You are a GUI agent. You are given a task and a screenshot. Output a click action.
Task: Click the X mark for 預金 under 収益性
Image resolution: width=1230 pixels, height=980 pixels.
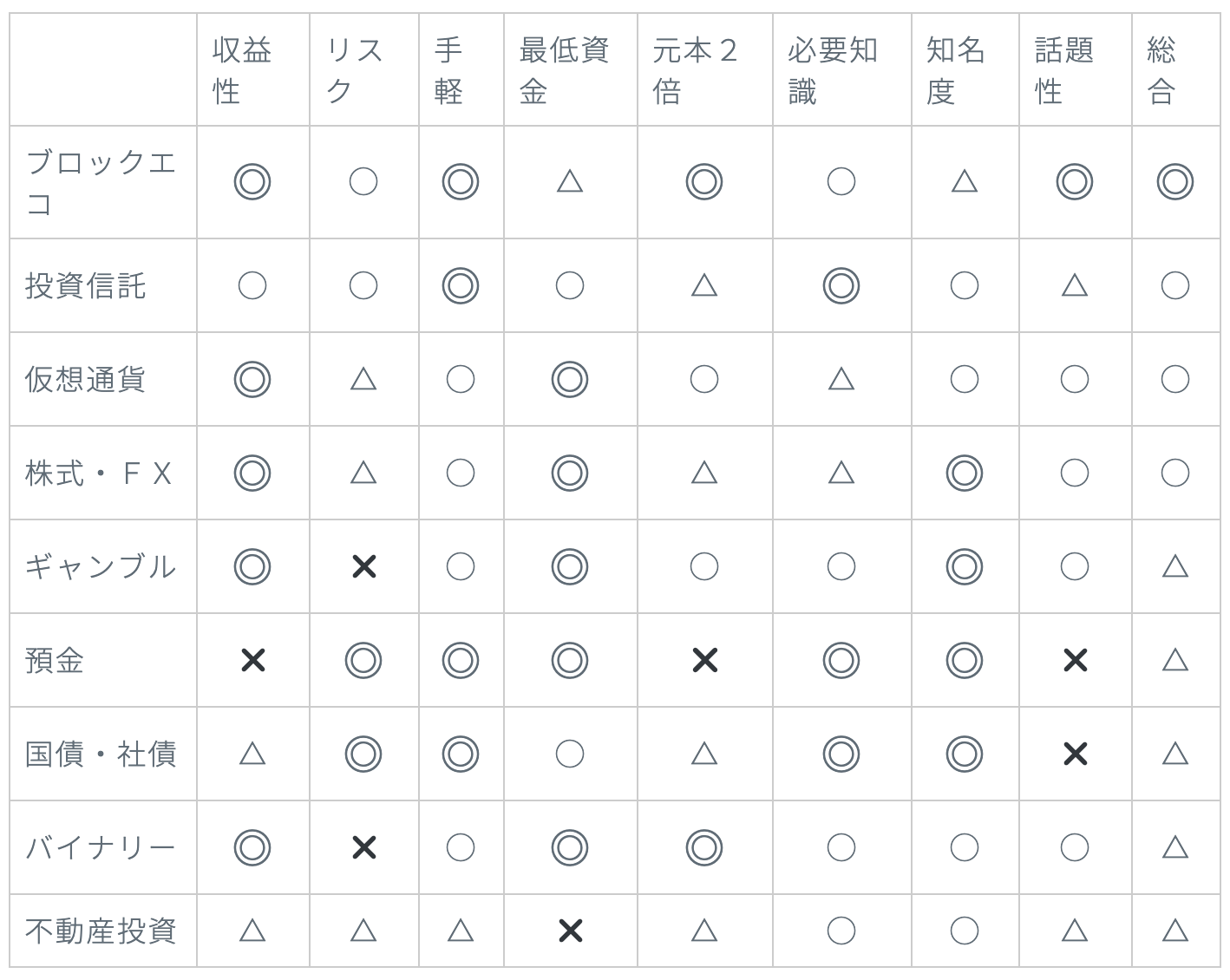(252, 660)
